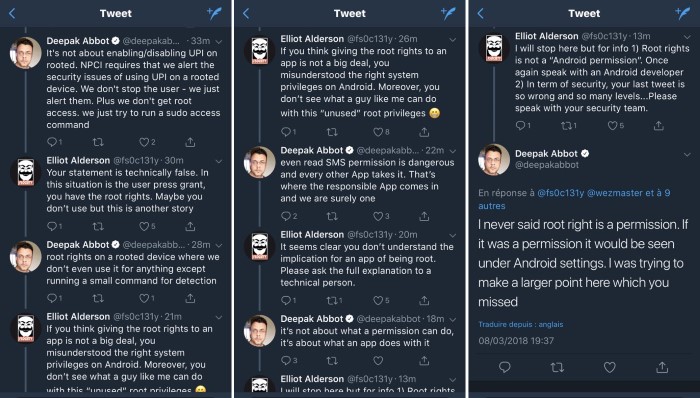The width and height of the screenshot is (700, 398).
Task: Open the @fs0c131y mention link
Action: pyautogui.click(x=560, y=193)
